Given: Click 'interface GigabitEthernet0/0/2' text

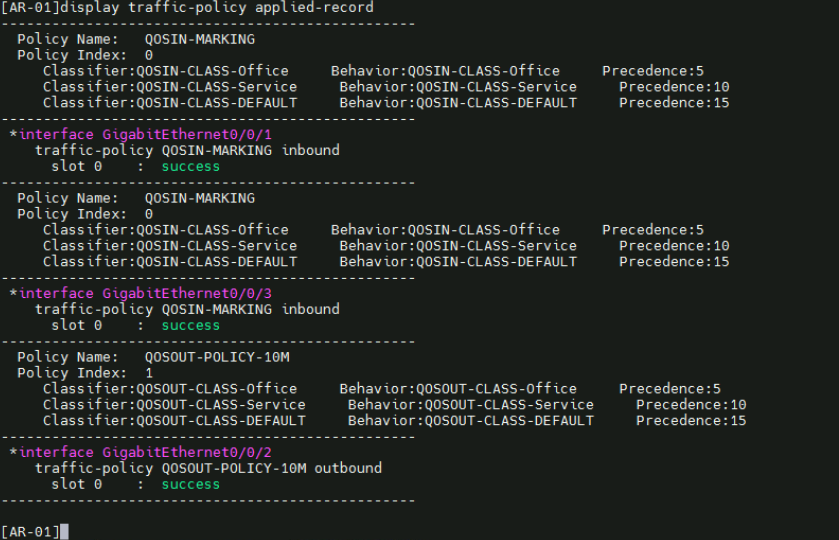Looking at the screenshot, I should click(145, 452).
